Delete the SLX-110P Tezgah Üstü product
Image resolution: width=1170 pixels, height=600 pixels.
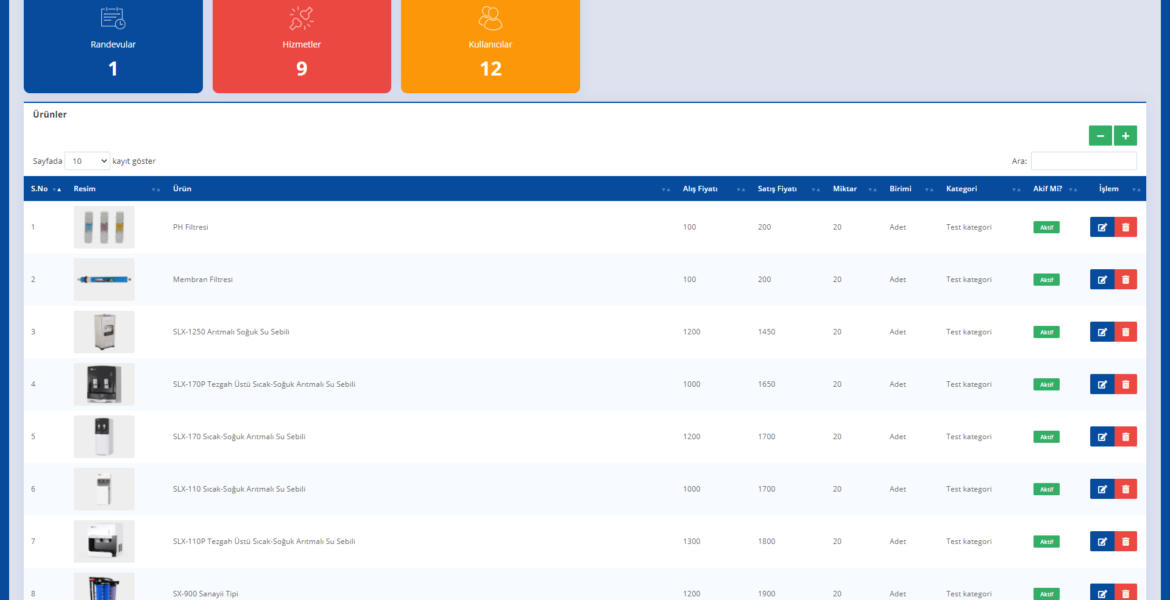[1125, 541]
